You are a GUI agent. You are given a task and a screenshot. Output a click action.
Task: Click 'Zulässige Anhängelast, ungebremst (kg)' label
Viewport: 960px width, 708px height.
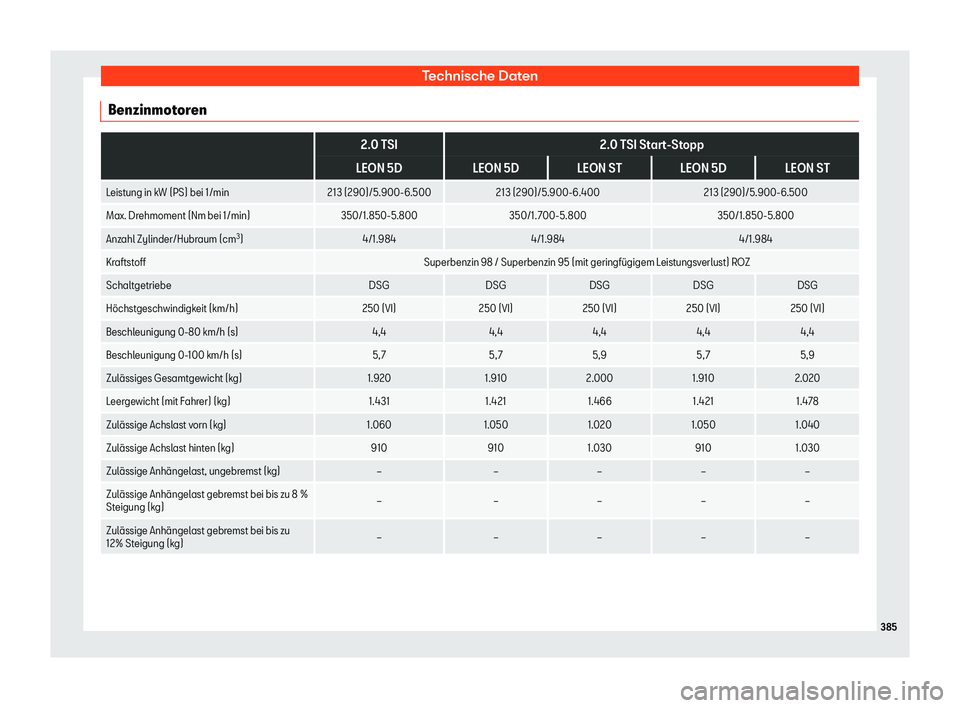[x=193, y=472]
